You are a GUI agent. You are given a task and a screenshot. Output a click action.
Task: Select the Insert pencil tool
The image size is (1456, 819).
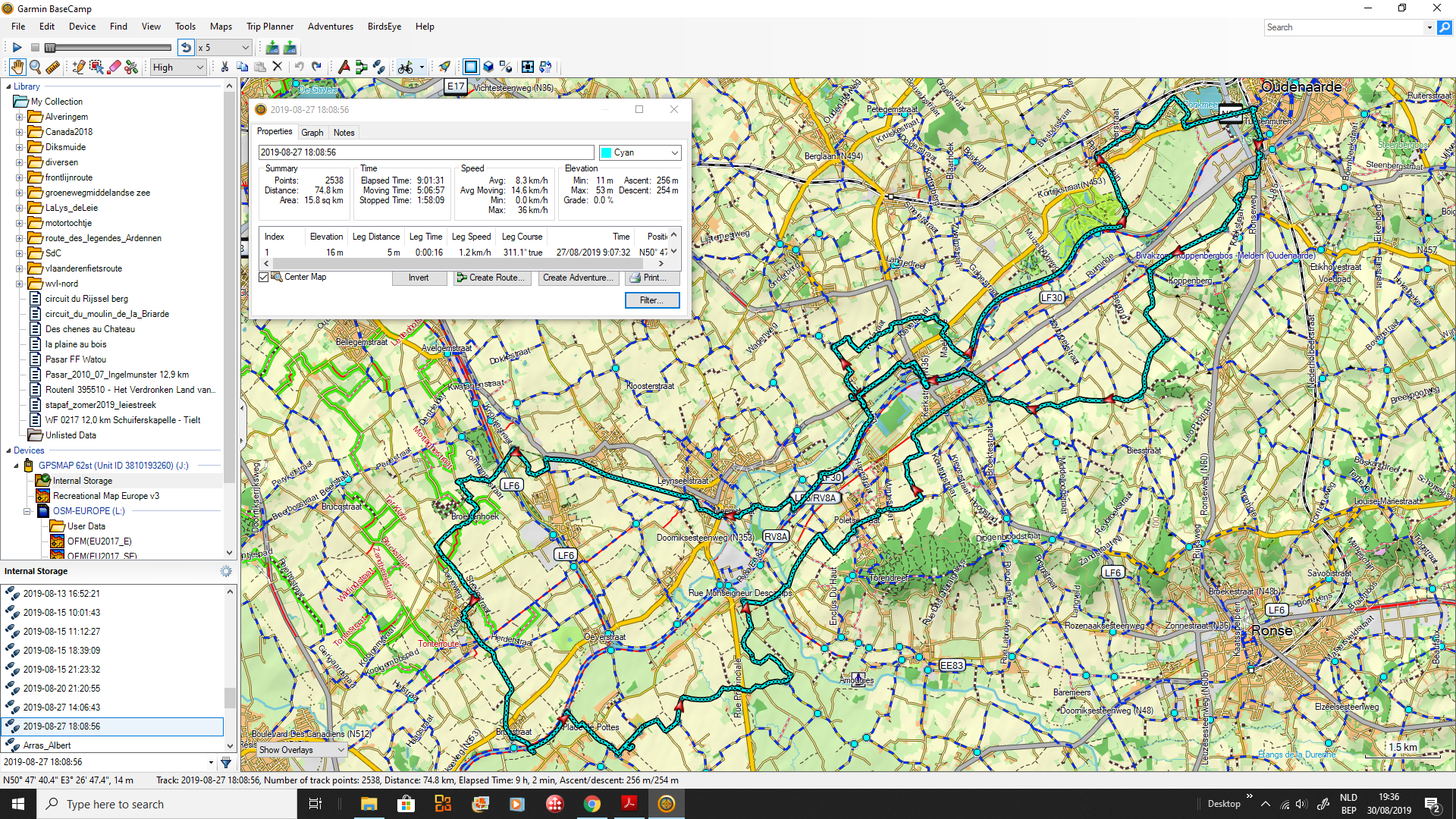click(78, 67)
